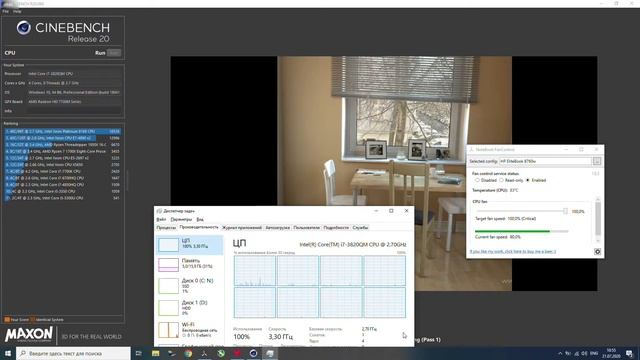Click the Windows taskbar search box
The height and width of the screenshot is (360, 640).
[73, 353]
